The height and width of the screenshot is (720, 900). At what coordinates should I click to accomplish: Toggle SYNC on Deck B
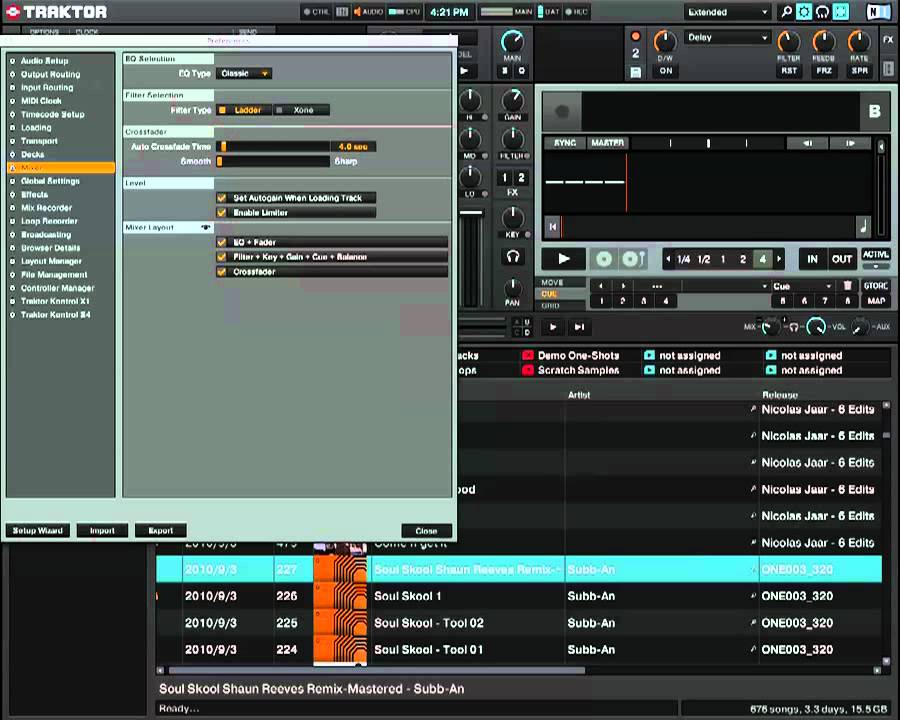(x=565, y=143)
